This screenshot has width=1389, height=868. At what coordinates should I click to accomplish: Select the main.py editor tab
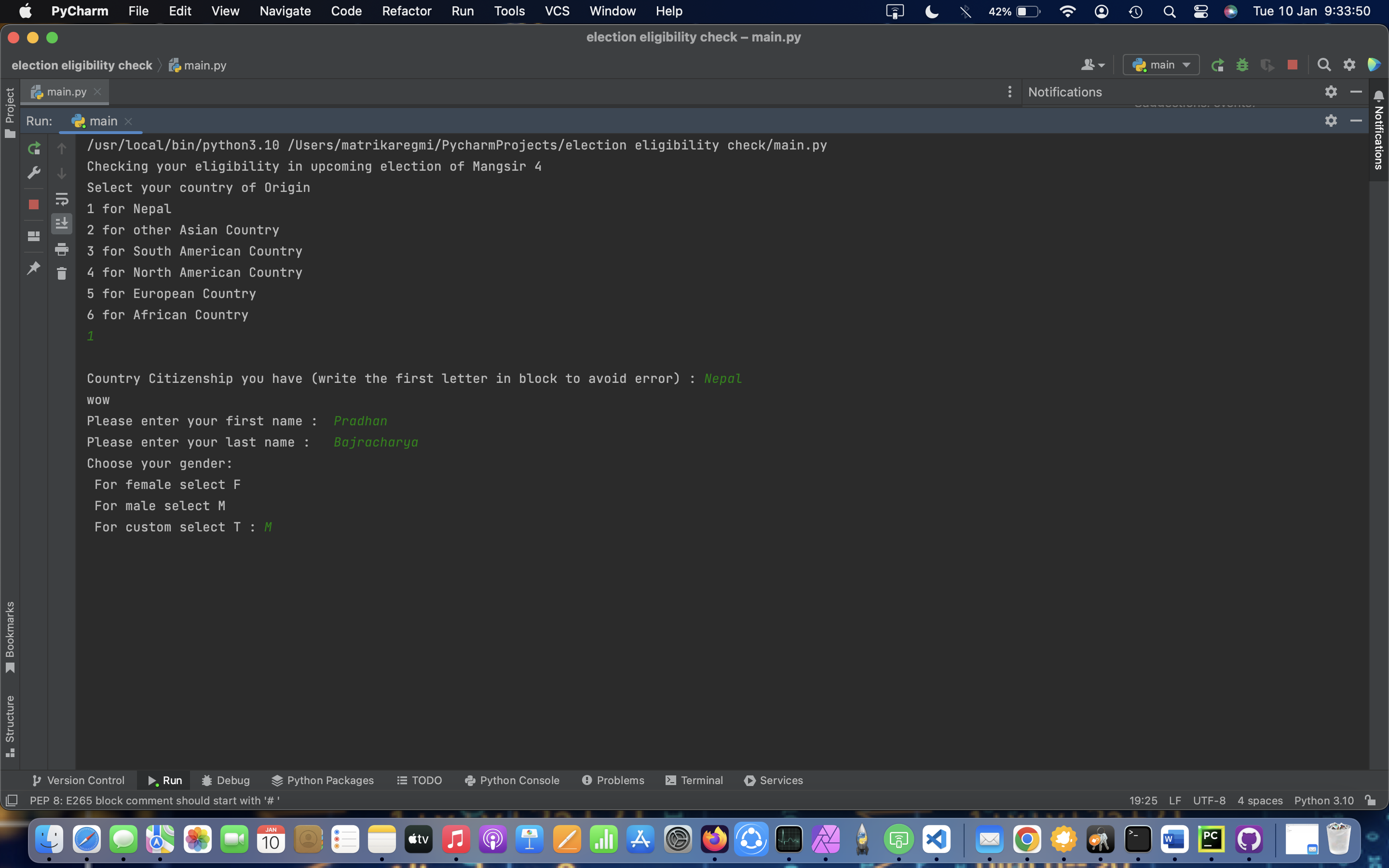tap(64, 92)
